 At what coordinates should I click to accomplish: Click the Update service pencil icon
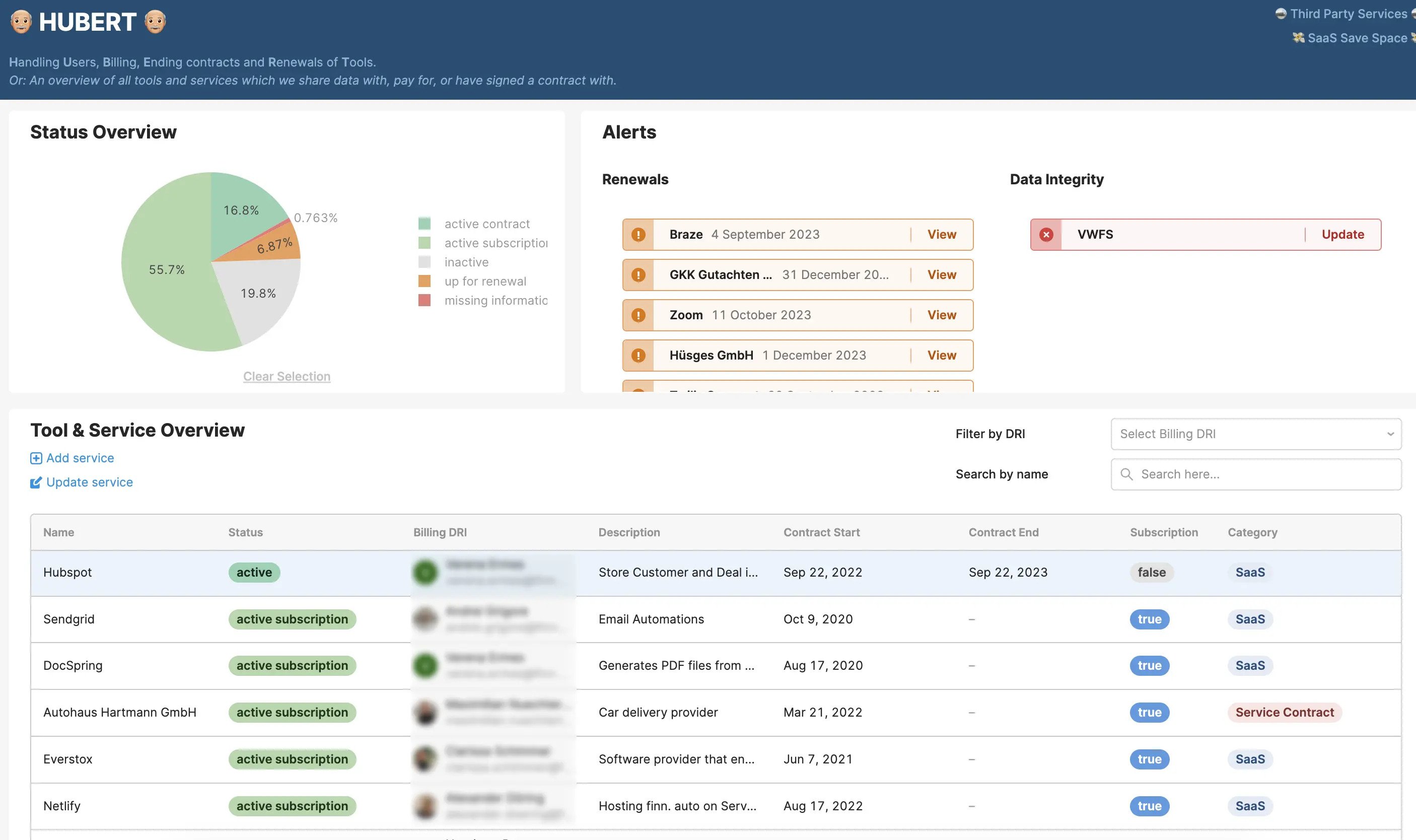tap(36, 482)
